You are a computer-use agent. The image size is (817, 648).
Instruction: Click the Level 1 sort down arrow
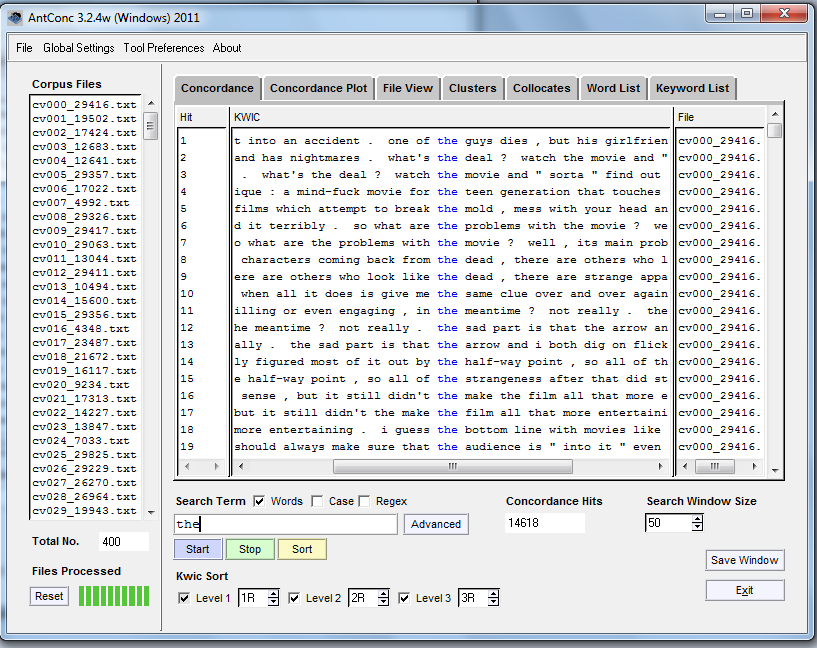[273, 603]
